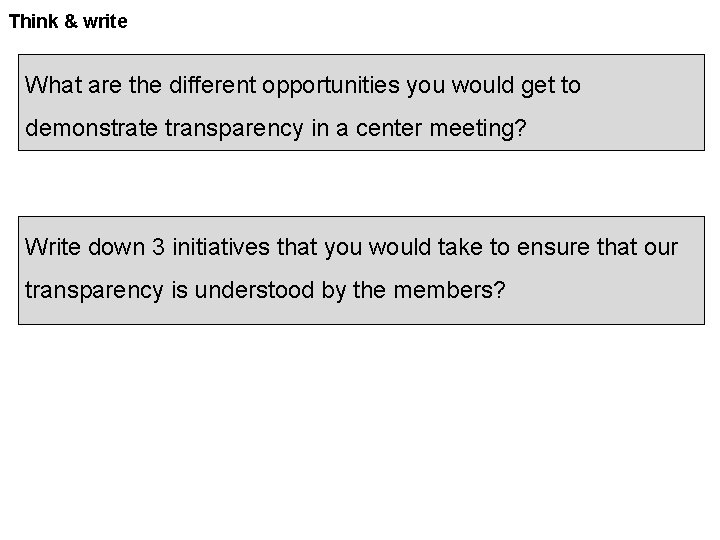Click the ampersand in the slide title
720x540 pixels.
[x=71, y=22]
